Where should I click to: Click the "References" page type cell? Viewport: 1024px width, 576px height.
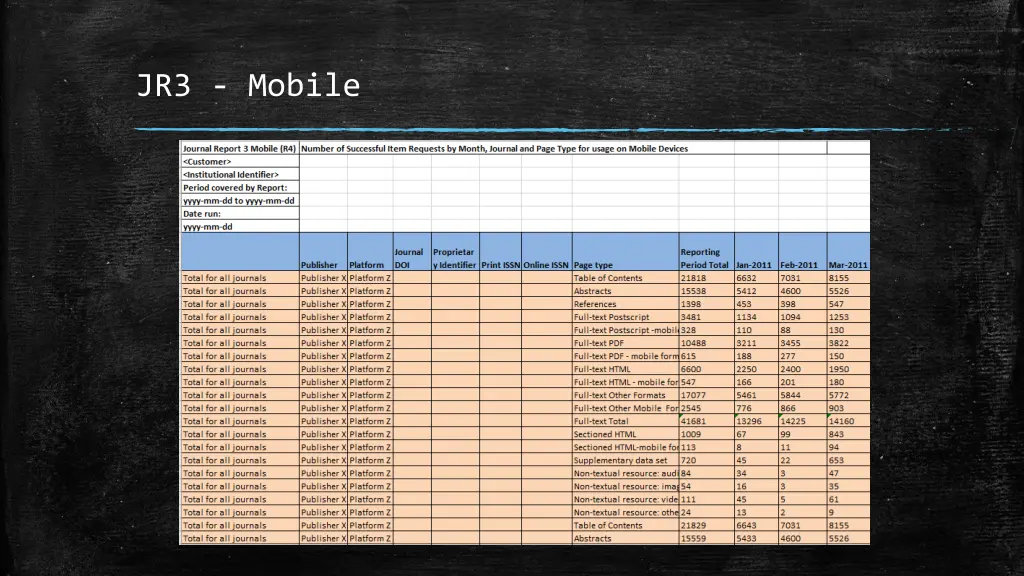[x=625, y=304]
